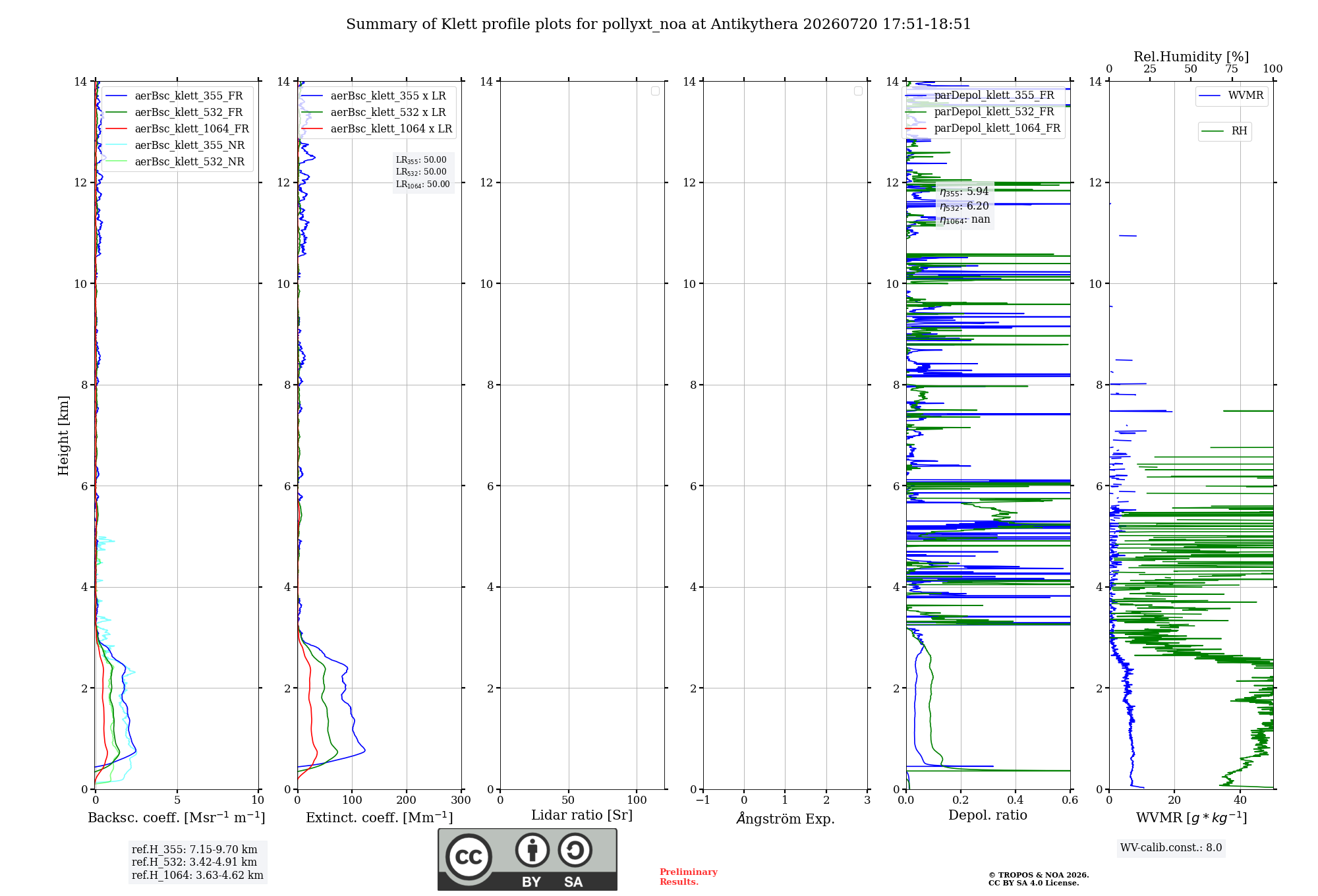The width and height of the screenshot is (1318, 896).
Task: Click the aerBsc_klett_532_NR legend entry
Action: (x=175, y=161)
